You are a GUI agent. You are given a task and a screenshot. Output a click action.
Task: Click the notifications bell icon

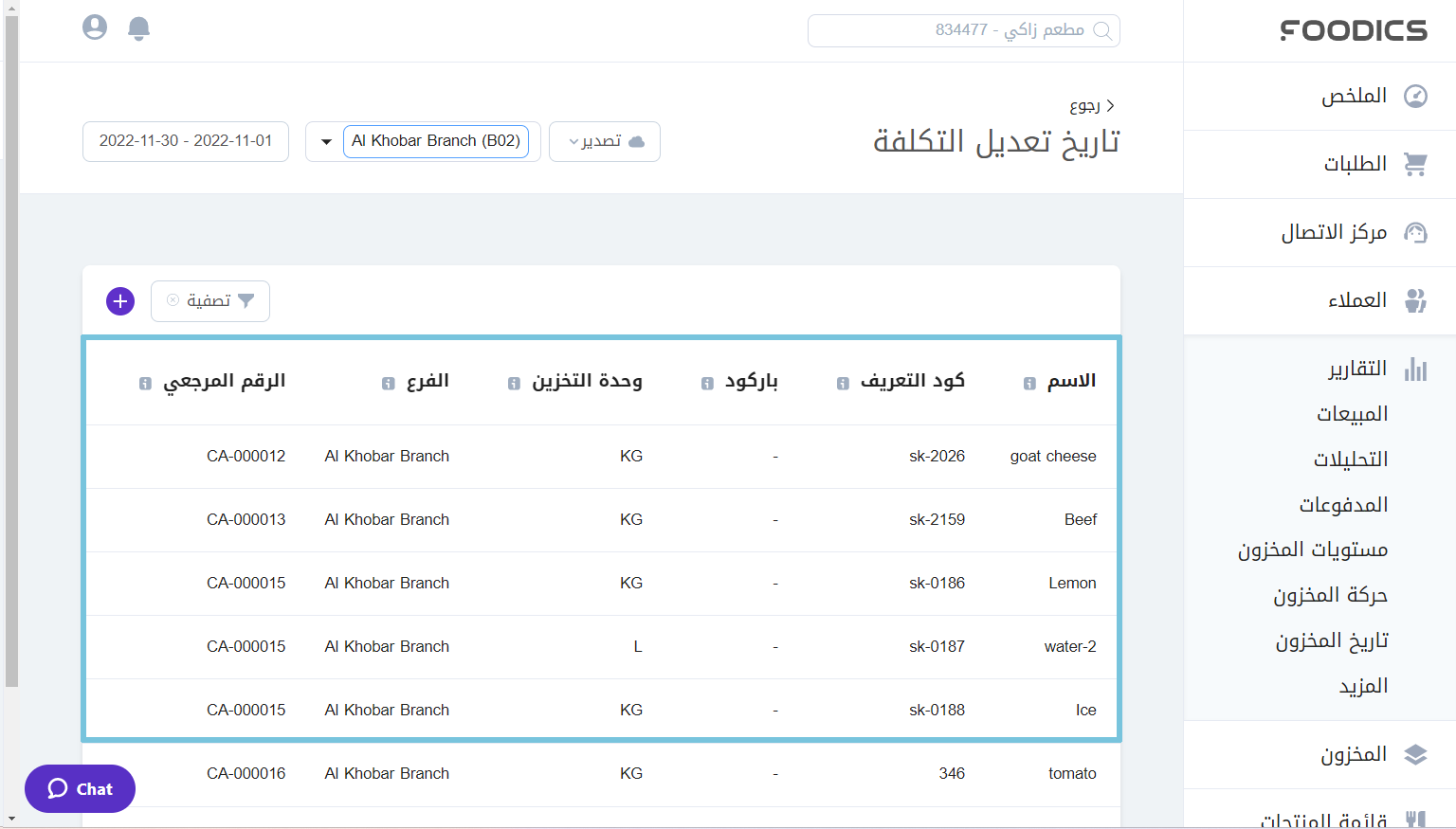[138, 28]
